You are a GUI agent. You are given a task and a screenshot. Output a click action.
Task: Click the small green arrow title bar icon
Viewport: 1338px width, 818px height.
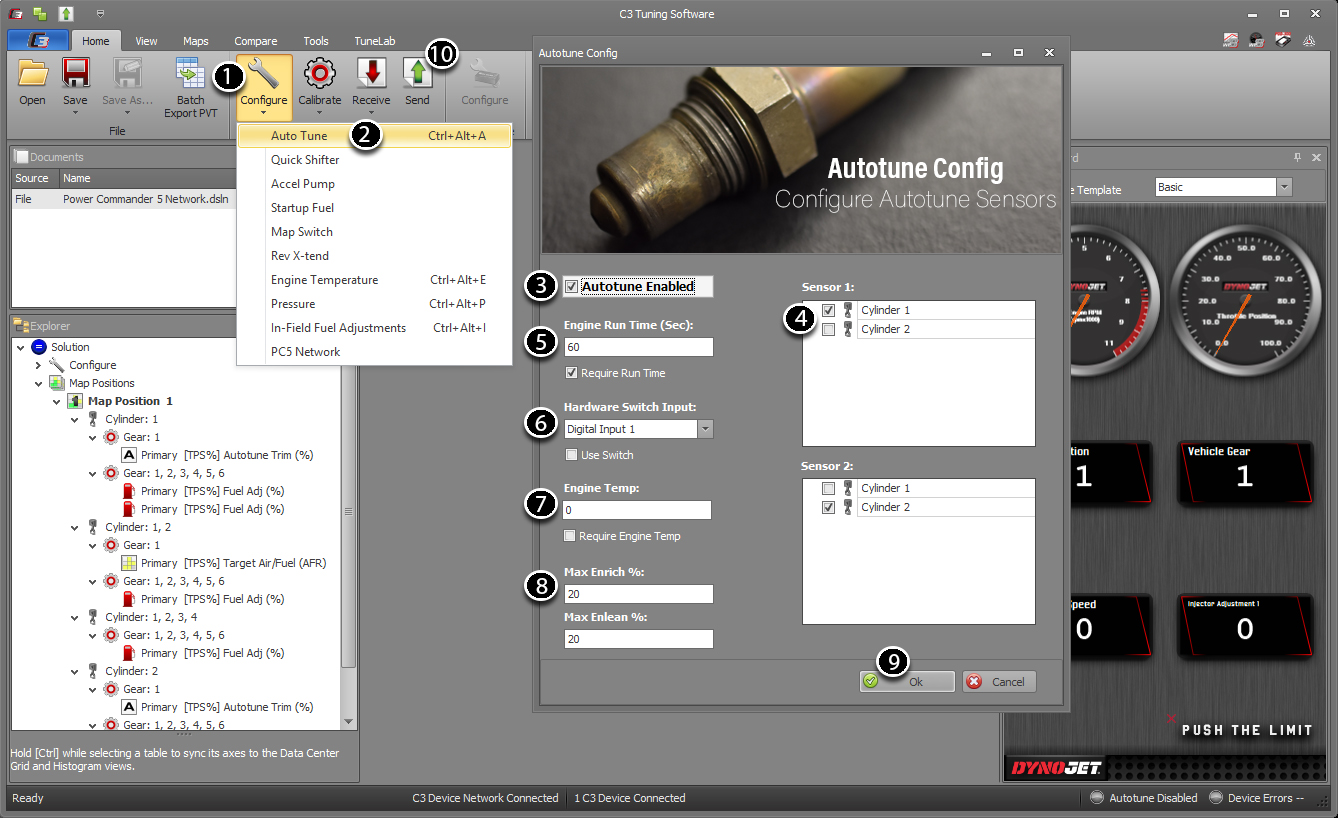pyautogui.click(x=65, y=14)
